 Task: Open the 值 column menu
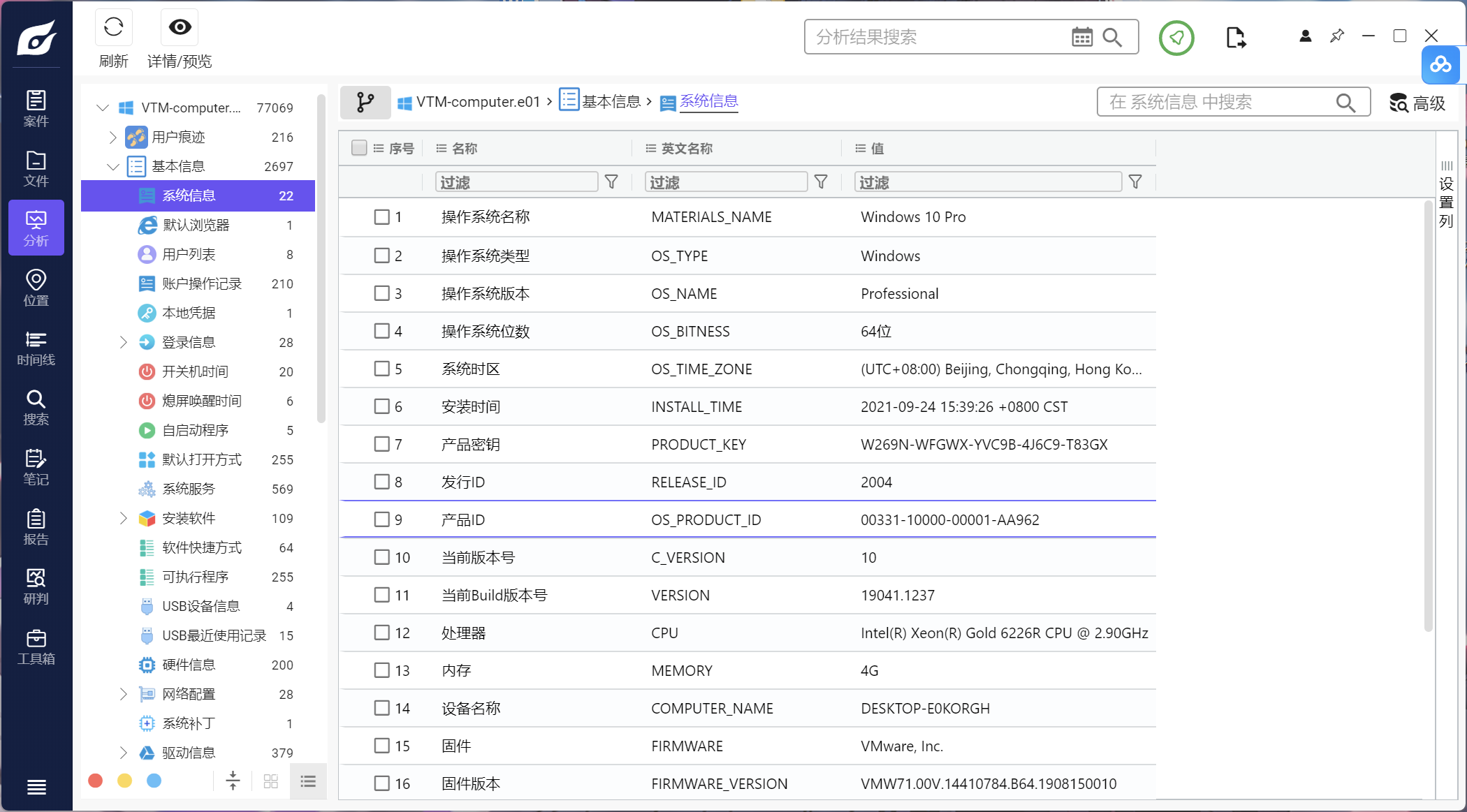pos(861,148)
